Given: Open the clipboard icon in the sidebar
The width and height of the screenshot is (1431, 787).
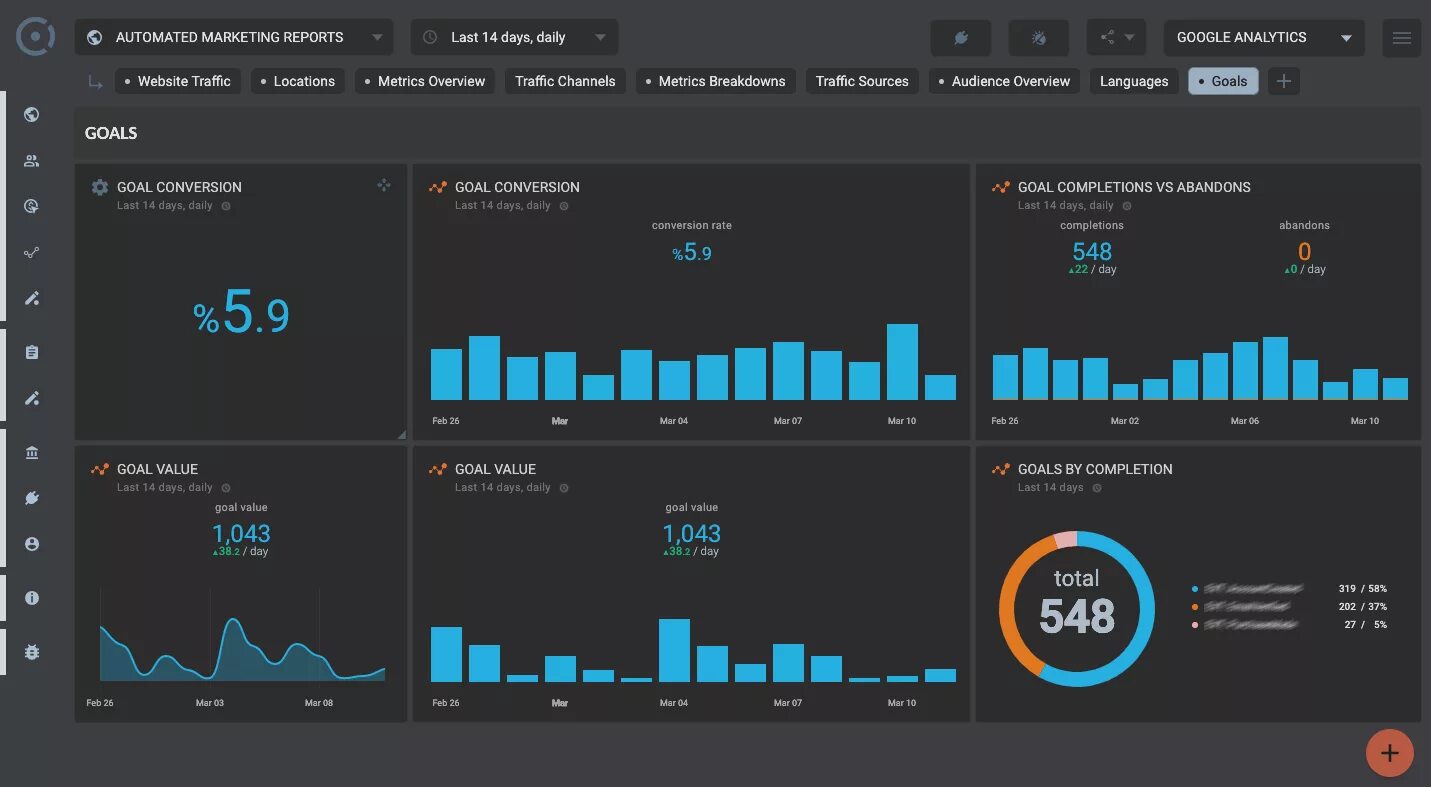Looking at the screenshot, I should [x=32, y=352].
